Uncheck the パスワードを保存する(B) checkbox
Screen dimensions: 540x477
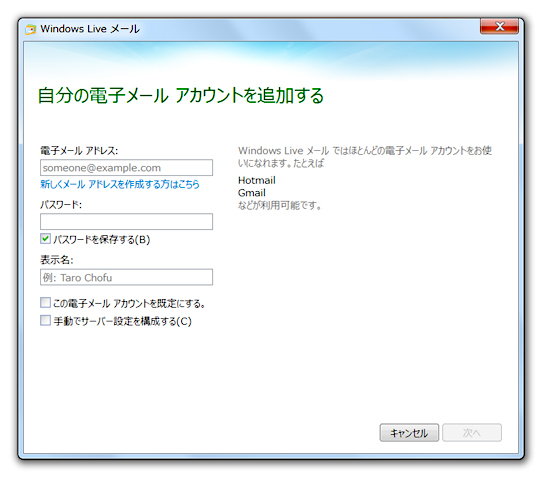[x=45, y=239]
